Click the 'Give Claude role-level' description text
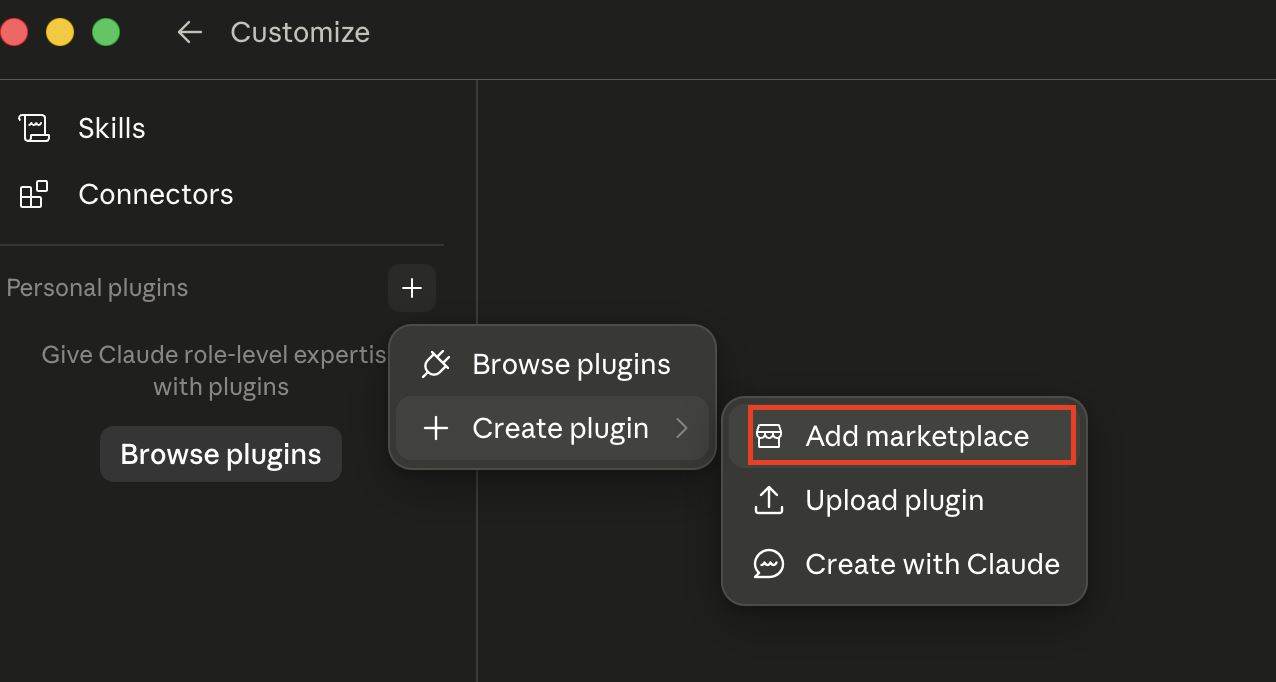Image resolution: width=1276 pixels, height=682 pixels. click(214, 370)
